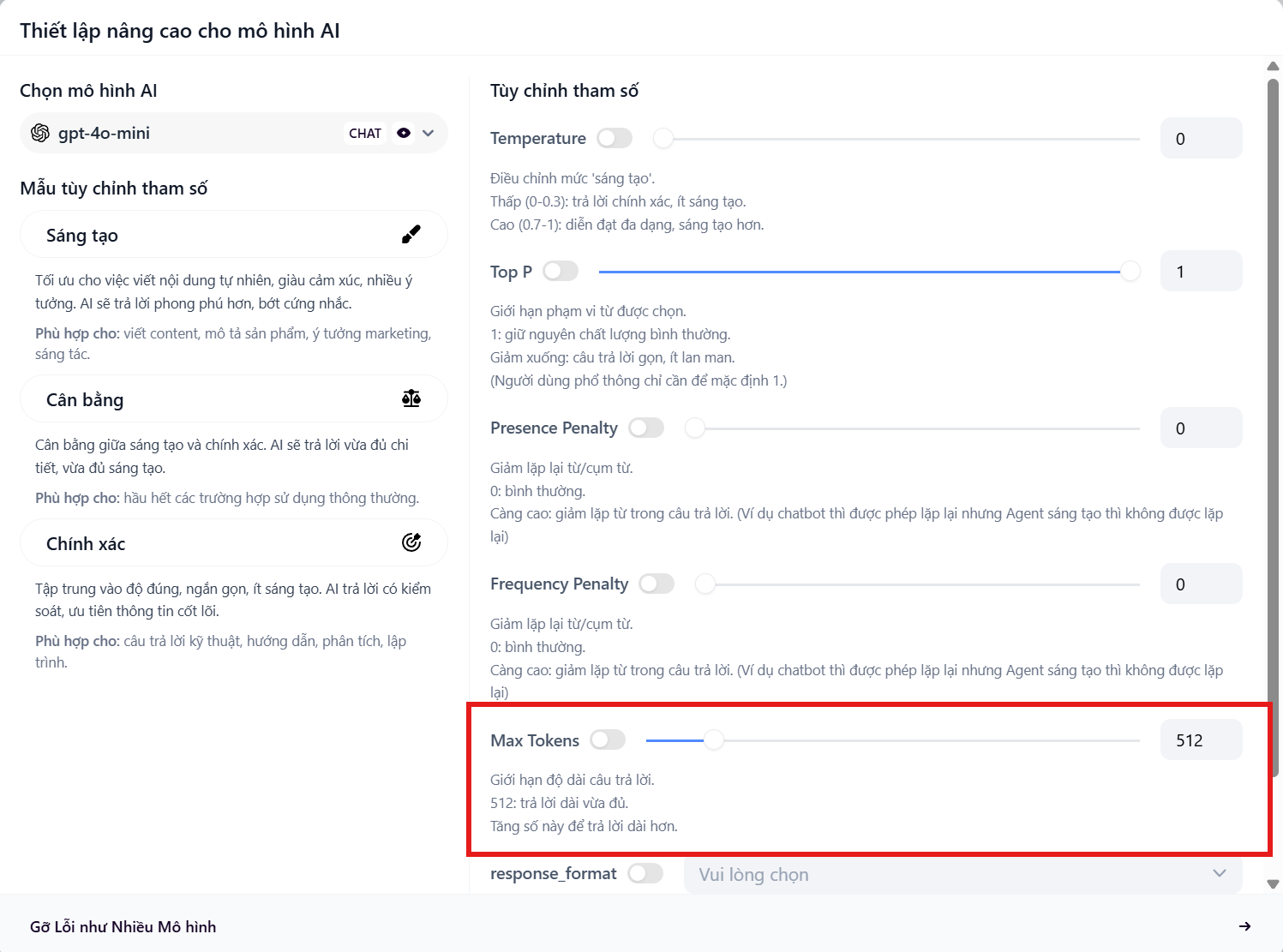Click the paintbrush icon on Sáng tạo
Image resolution: width=1283 pixels, height=952 pixels.
tap(411, 235)
